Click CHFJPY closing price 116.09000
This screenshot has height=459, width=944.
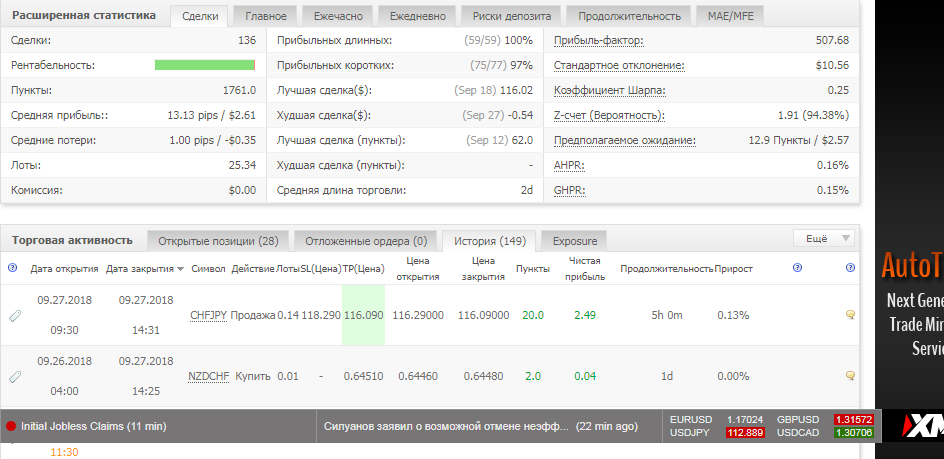tap(483, 315)
